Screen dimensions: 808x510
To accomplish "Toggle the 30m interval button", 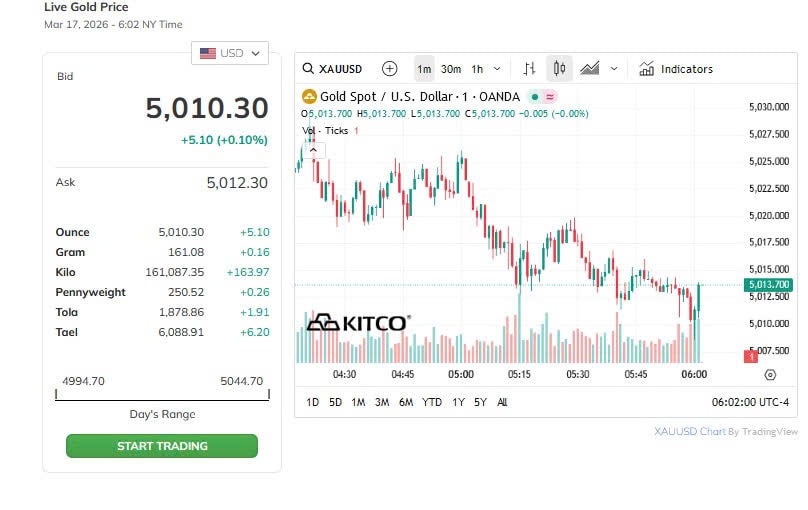I will [451, 69].
